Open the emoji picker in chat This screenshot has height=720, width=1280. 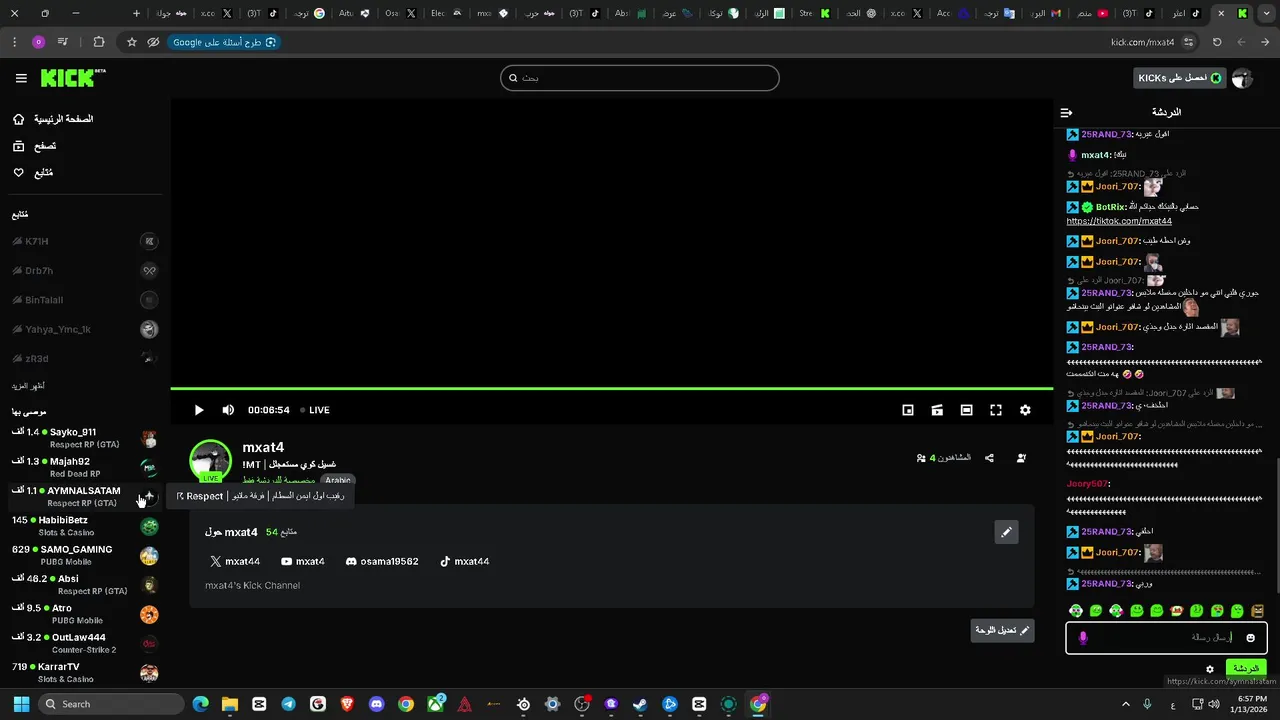coord(1250,638)
